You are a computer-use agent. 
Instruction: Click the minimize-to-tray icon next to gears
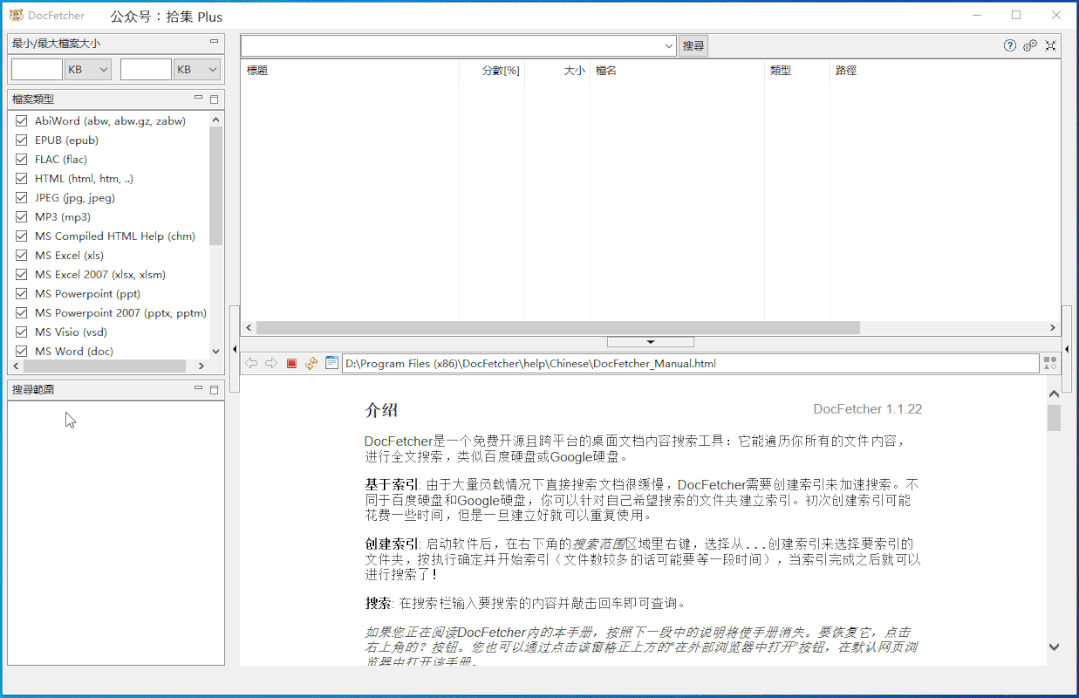(1050, 45)
